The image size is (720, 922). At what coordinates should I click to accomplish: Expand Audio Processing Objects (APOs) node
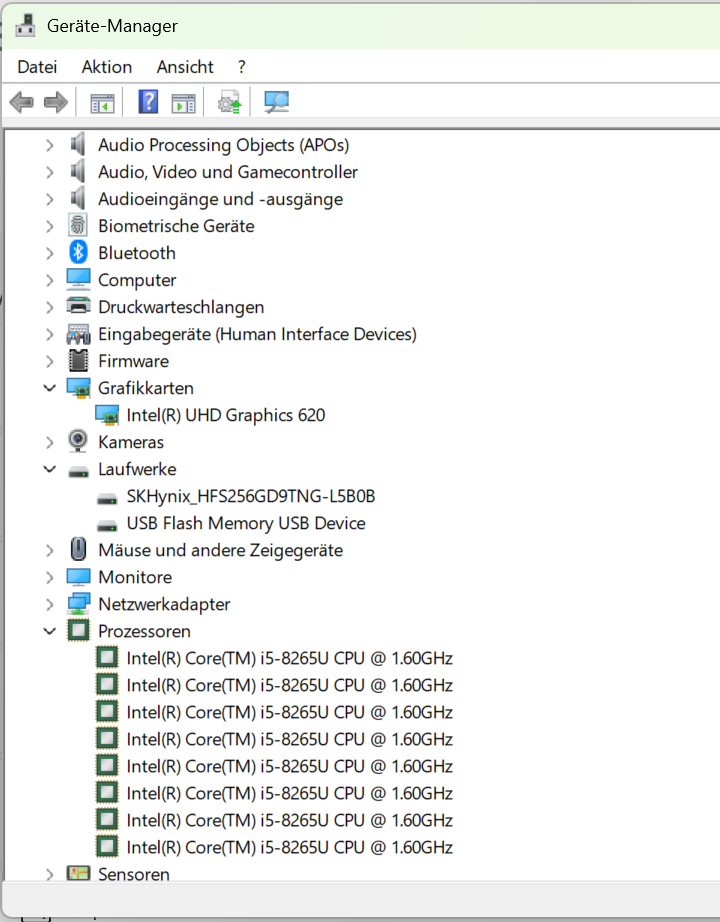click(50, 145)
